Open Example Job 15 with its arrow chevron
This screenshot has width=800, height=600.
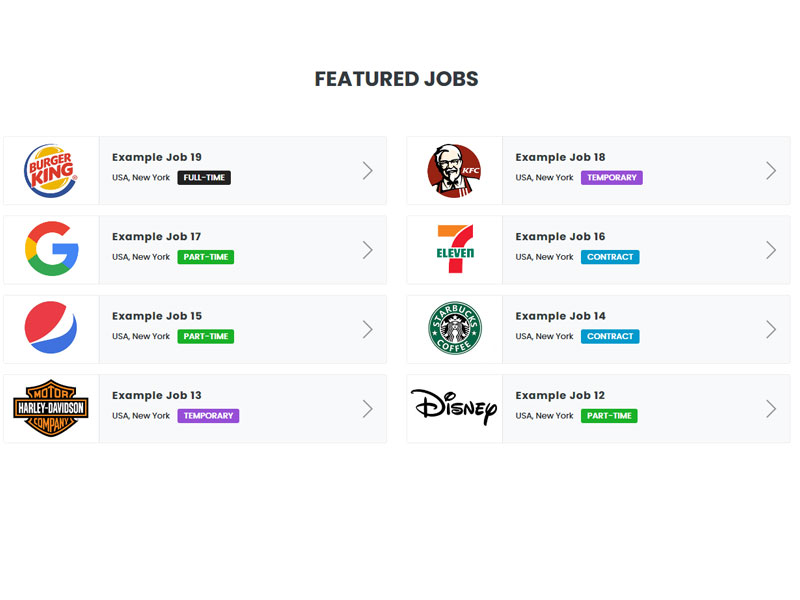coord(369,329)
